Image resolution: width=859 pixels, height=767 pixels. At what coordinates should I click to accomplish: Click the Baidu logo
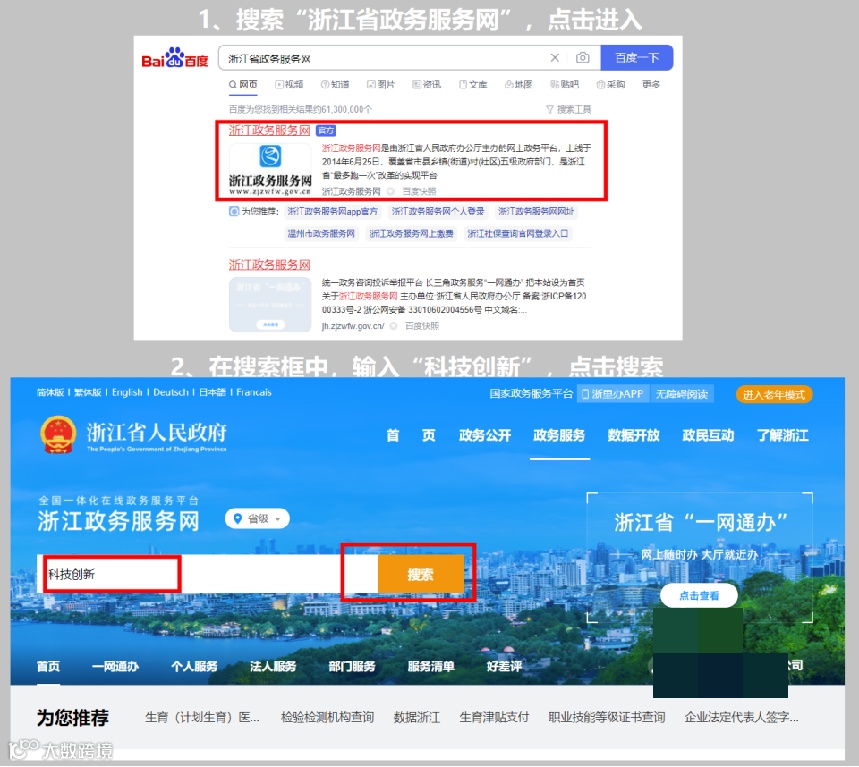coord(175,58)
